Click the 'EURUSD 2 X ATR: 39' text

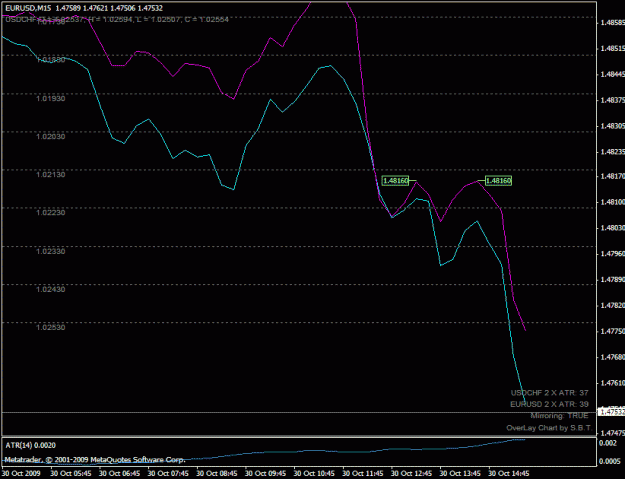pyautogui.click(x=549, y=404)
